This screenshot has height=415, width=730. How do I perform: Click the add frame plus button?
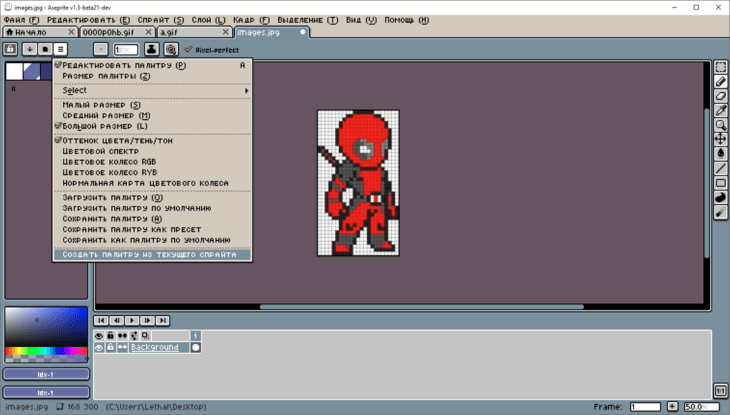672,407
